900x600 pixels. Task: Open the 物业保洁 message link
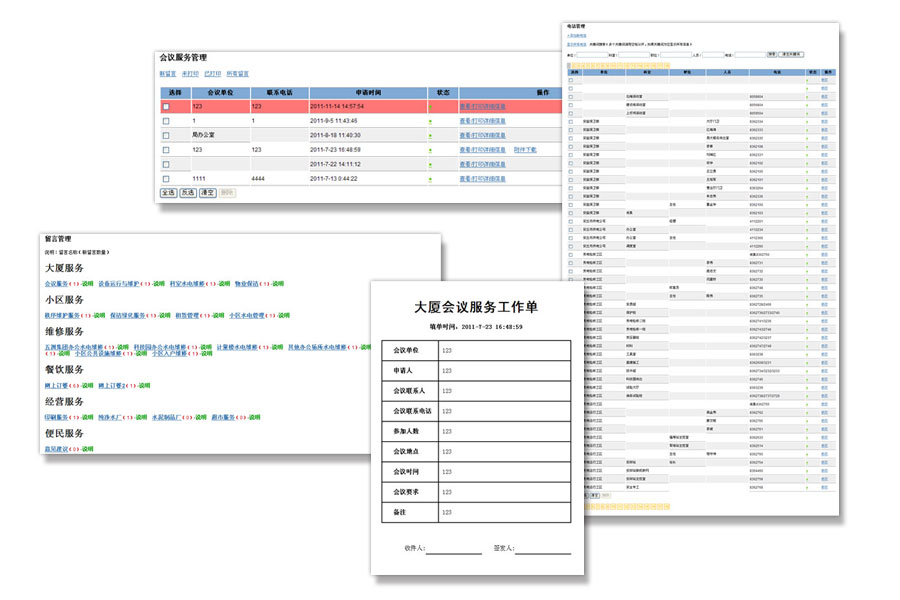[x=247, y=284]
